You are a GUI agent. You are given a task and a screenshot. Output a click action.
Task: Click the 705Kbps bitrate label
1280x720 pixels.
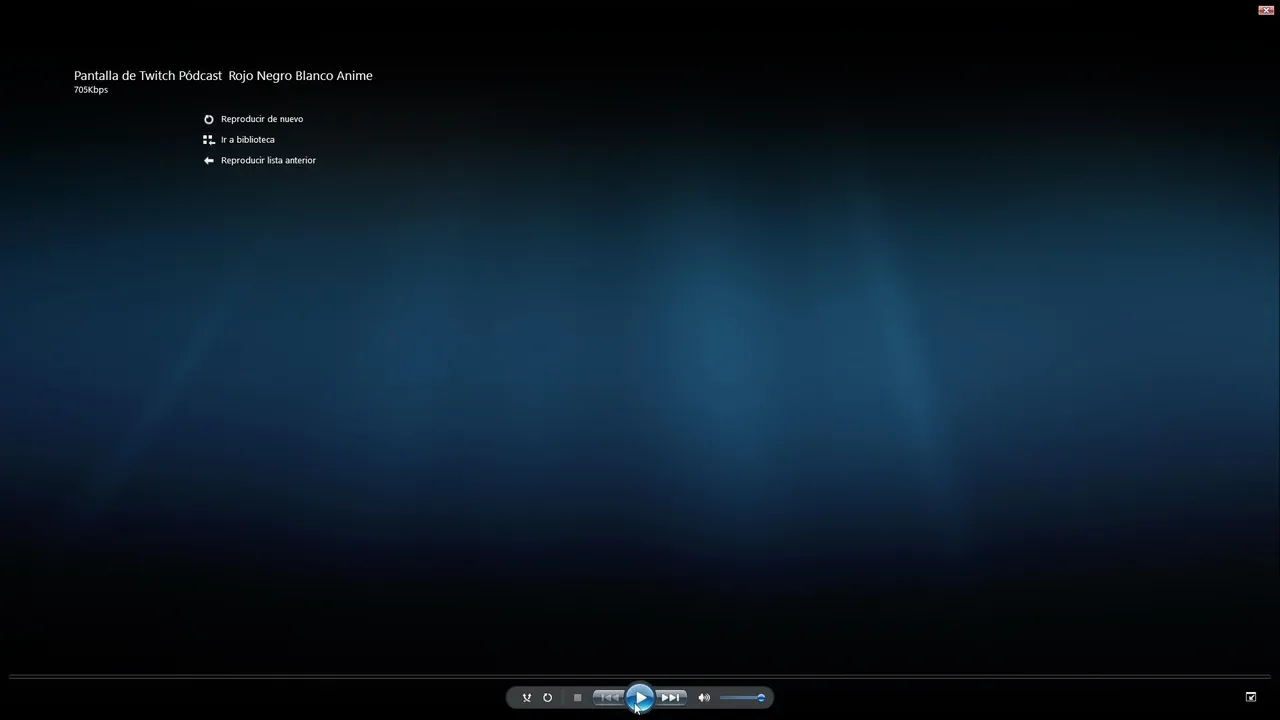click(x=91, y=90)
